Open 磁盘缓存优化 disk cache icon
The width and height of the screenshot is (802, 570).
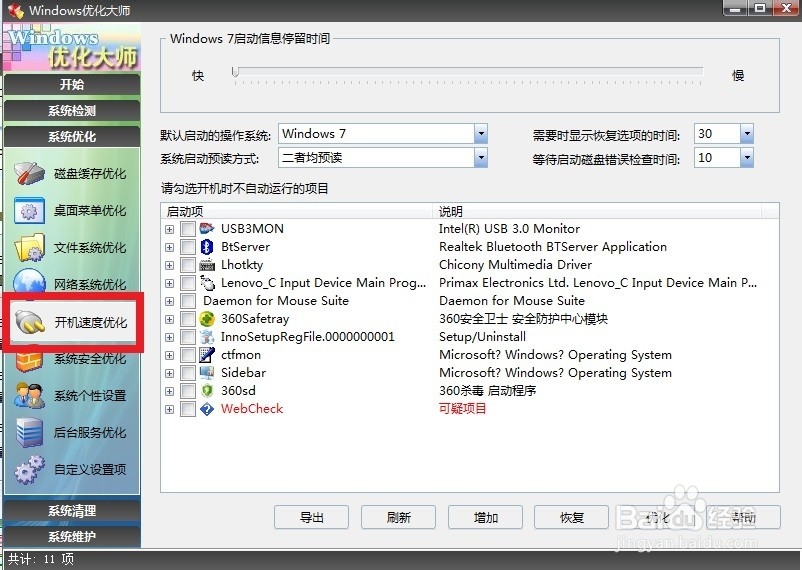pyautogui.click(x=29, y=174)
